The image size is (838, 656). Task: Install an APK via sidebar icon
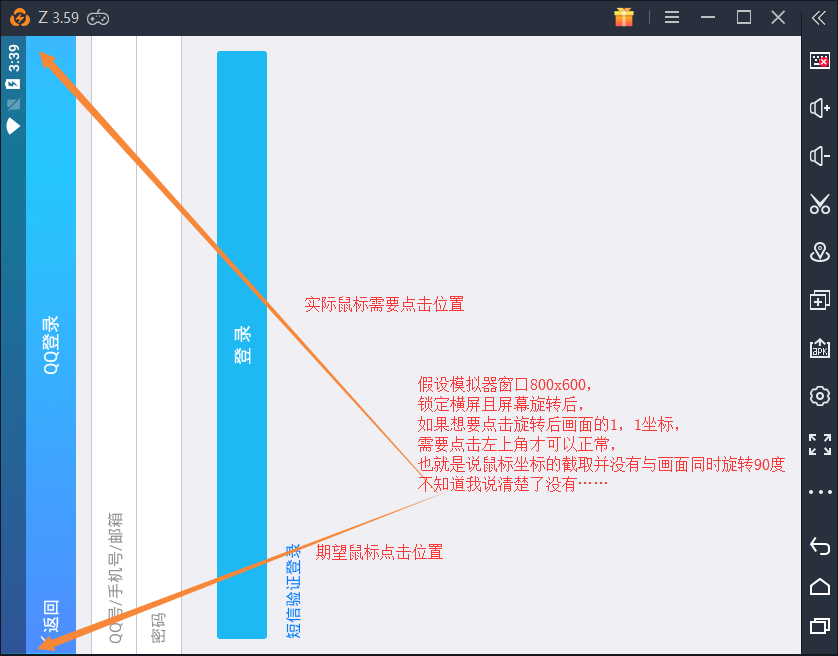point(820,347)
